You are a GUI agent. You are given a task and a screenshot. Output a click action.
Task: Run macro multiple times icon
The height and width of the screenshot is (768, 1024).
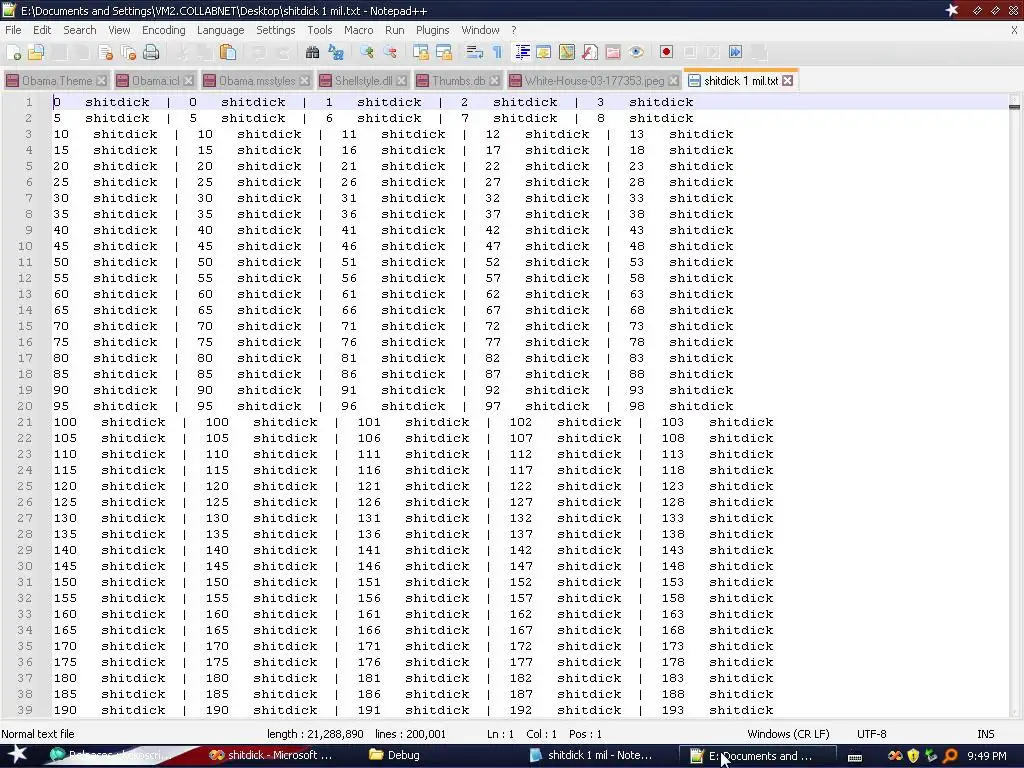735,52
